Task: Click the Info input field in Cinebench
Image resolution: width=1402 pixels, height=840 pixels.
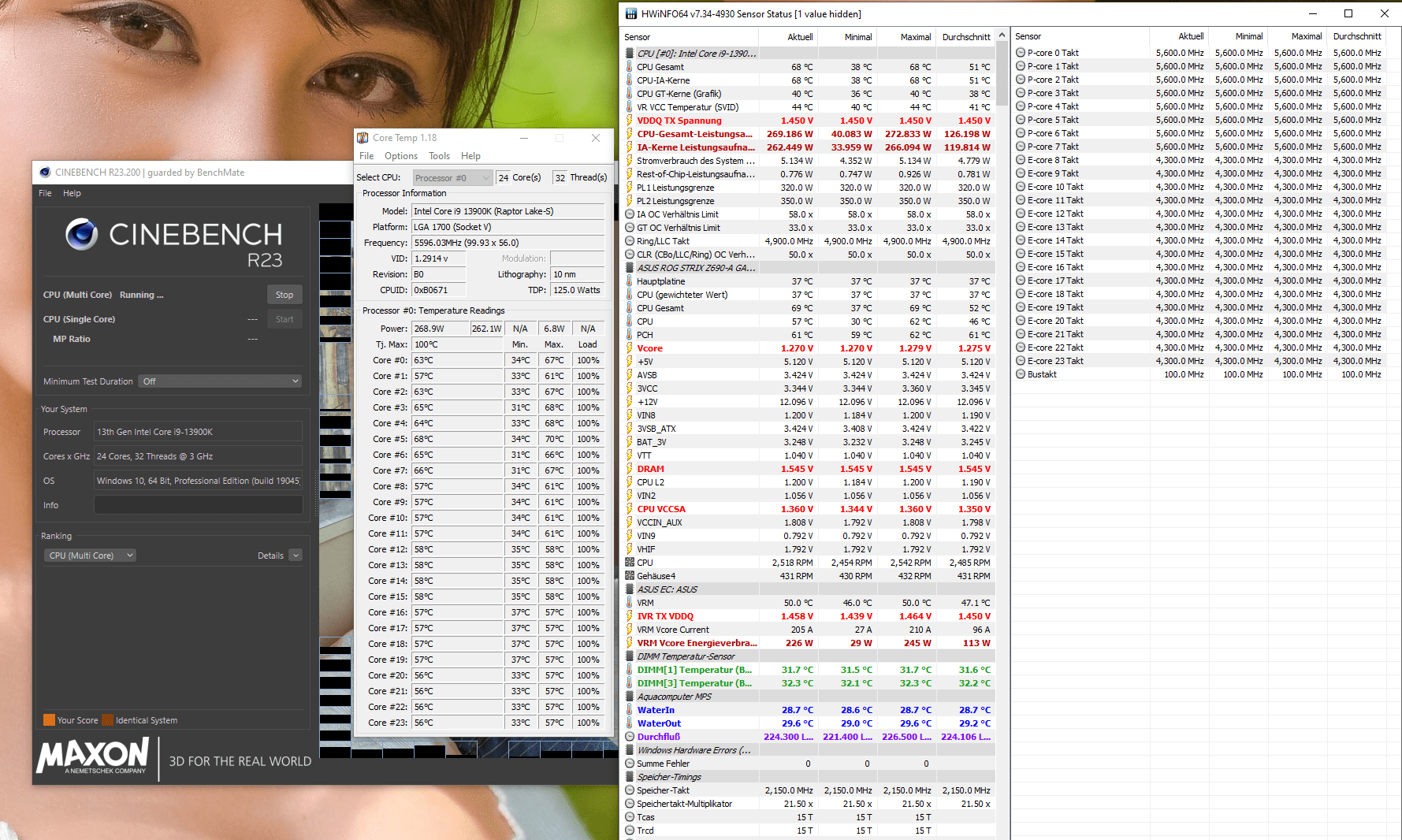Action: click(x=198, y=505)
